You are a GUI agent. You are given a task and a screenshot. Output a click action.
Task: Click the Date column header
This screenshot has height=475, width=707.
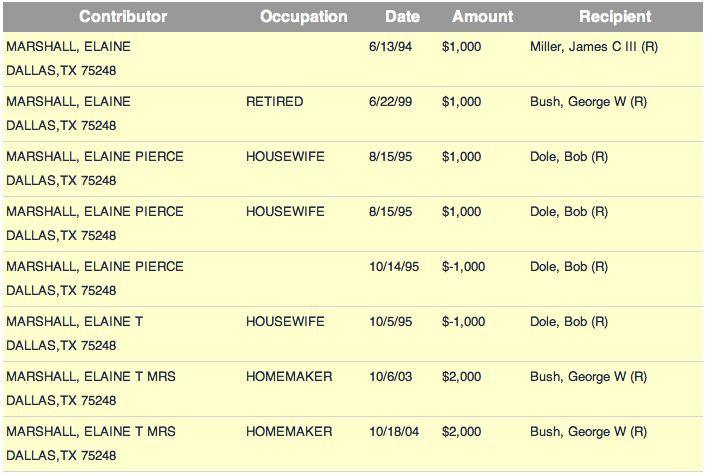click(x=402, y=17)
